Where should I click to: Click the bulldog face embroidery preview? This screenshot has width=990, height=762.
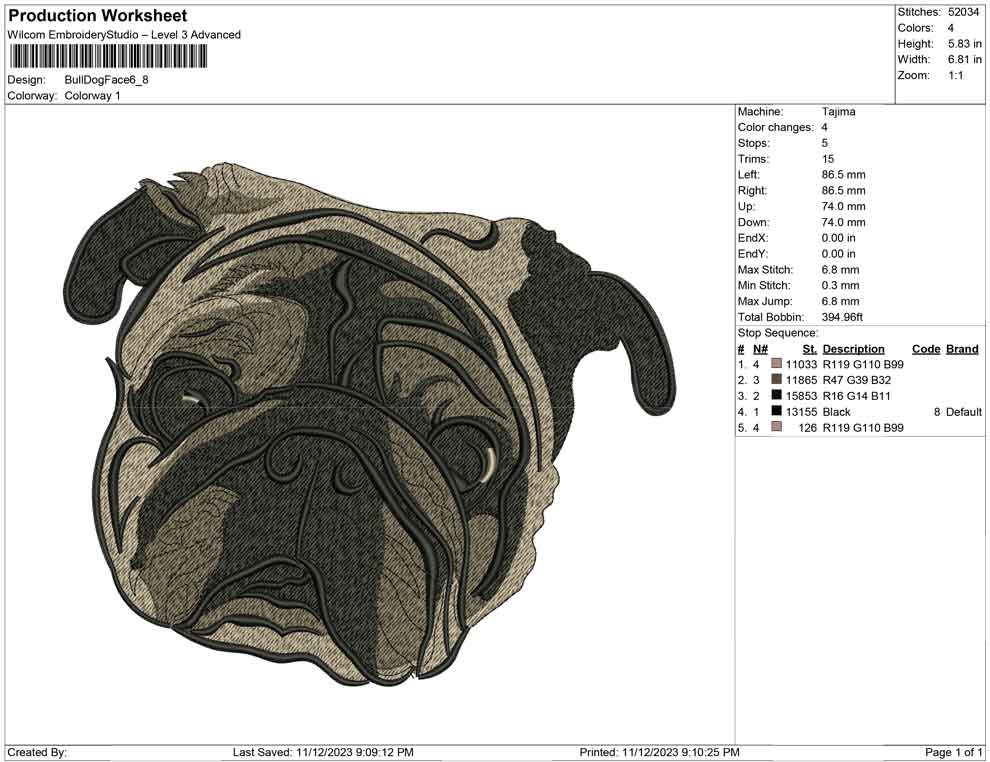pos(371,424)
